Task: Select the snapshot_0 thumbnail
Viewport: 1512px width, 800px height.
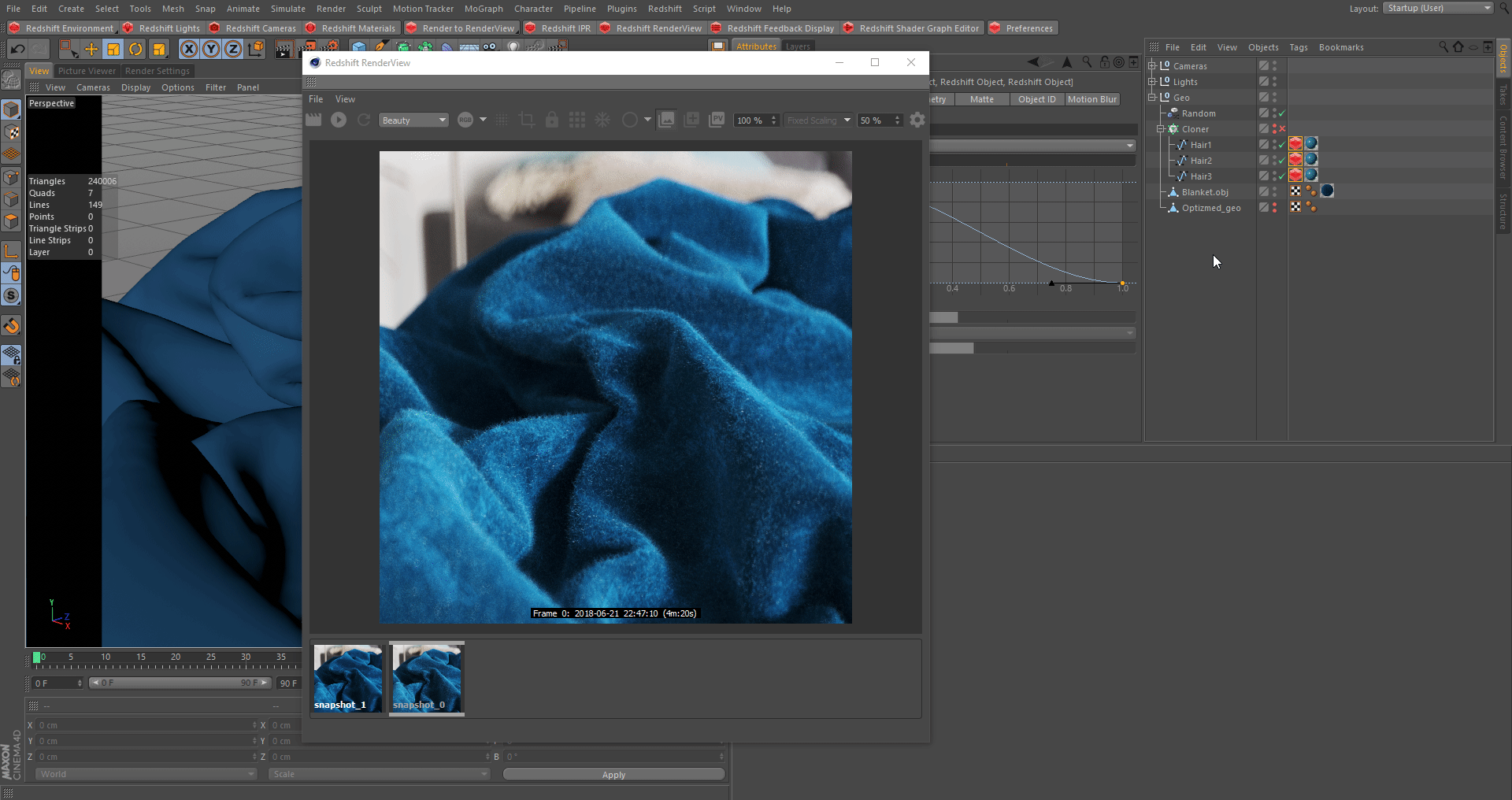Action: (427, 678)
